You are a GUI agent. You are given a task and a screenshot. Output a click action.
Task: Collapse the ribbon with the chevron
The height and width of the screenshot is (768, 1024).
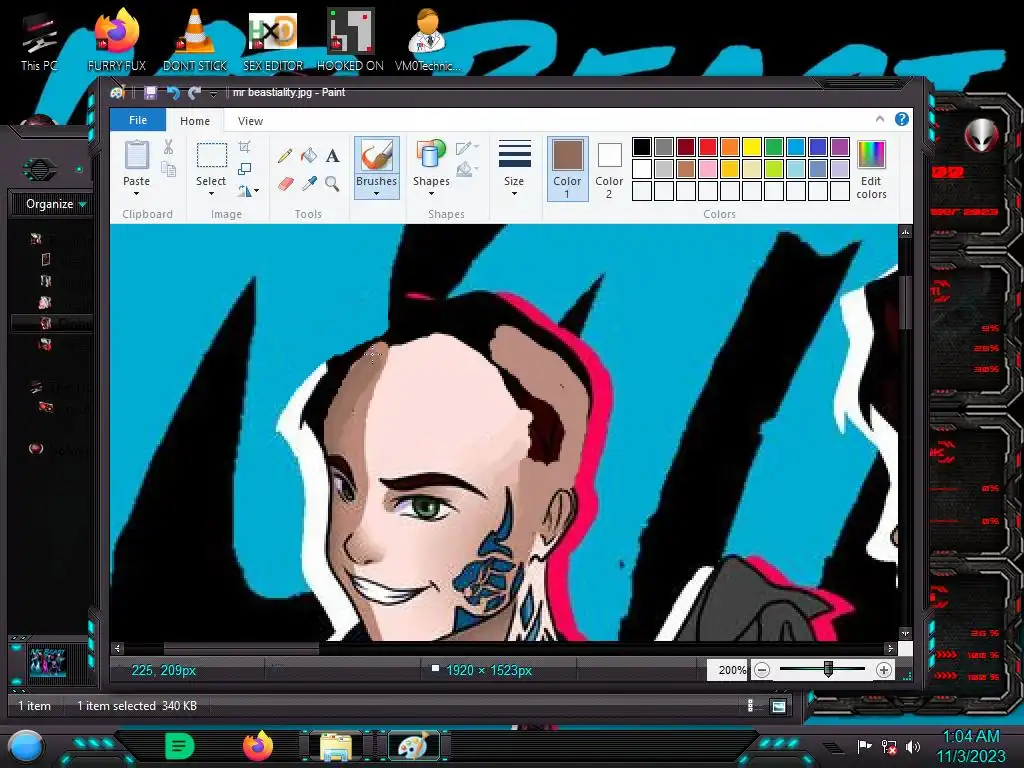click(880, 119)
